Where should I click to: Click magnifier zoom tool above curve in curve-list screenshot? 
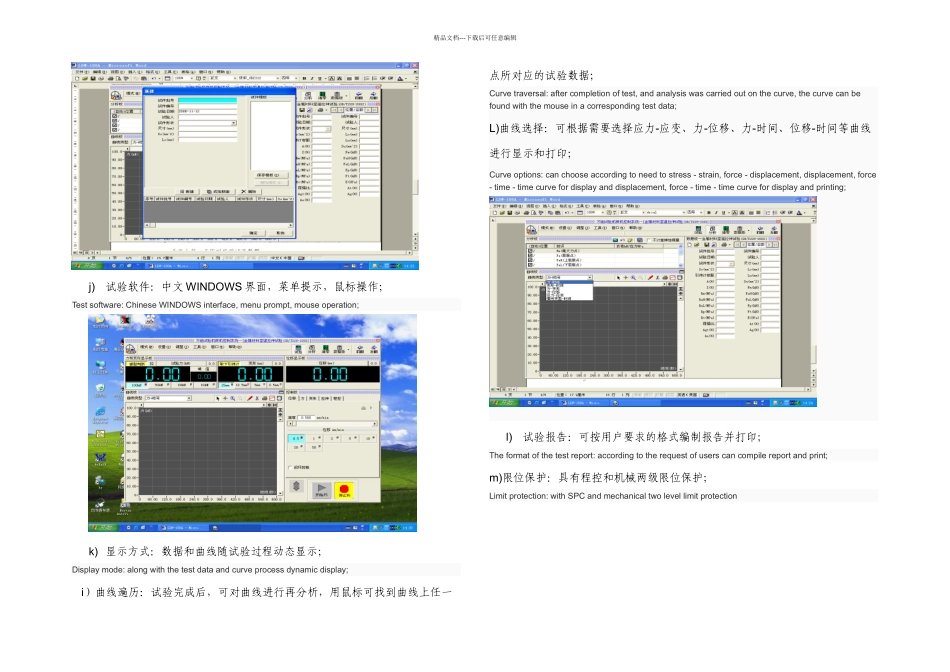coord(633,278)
